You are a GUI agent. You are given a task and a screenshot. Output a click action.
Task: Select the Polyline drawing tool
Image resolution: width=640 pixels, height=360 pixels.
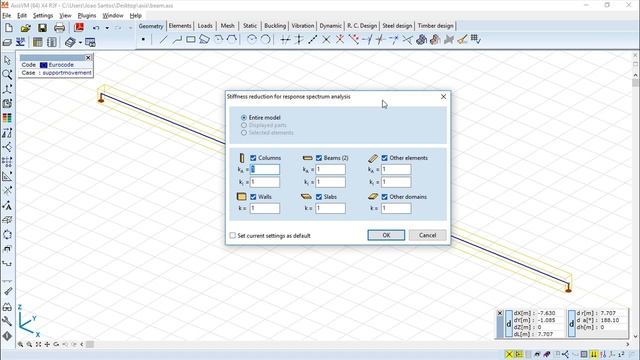177,40
